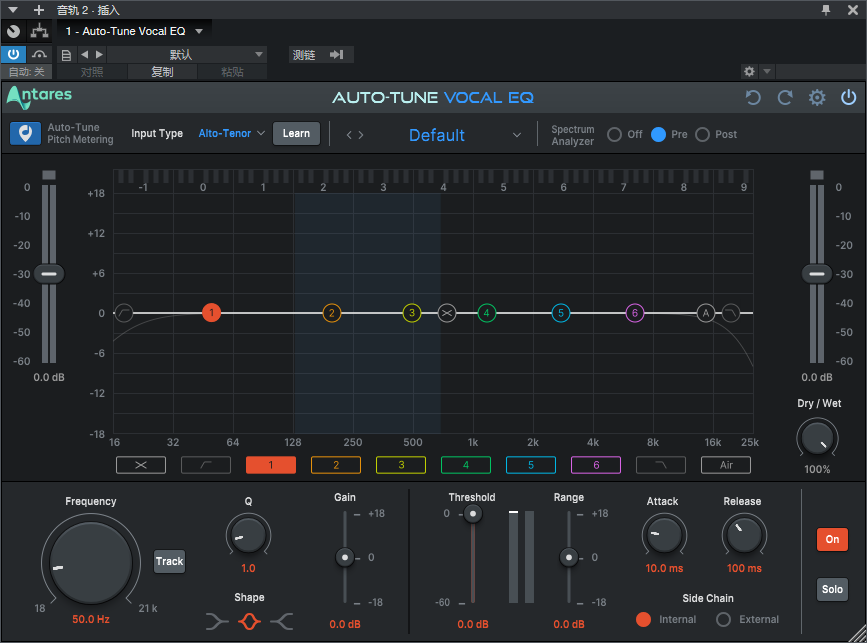This screenshot has width=867, height=643.
Task: Pin the plugin window
Action: click(826, 9)
